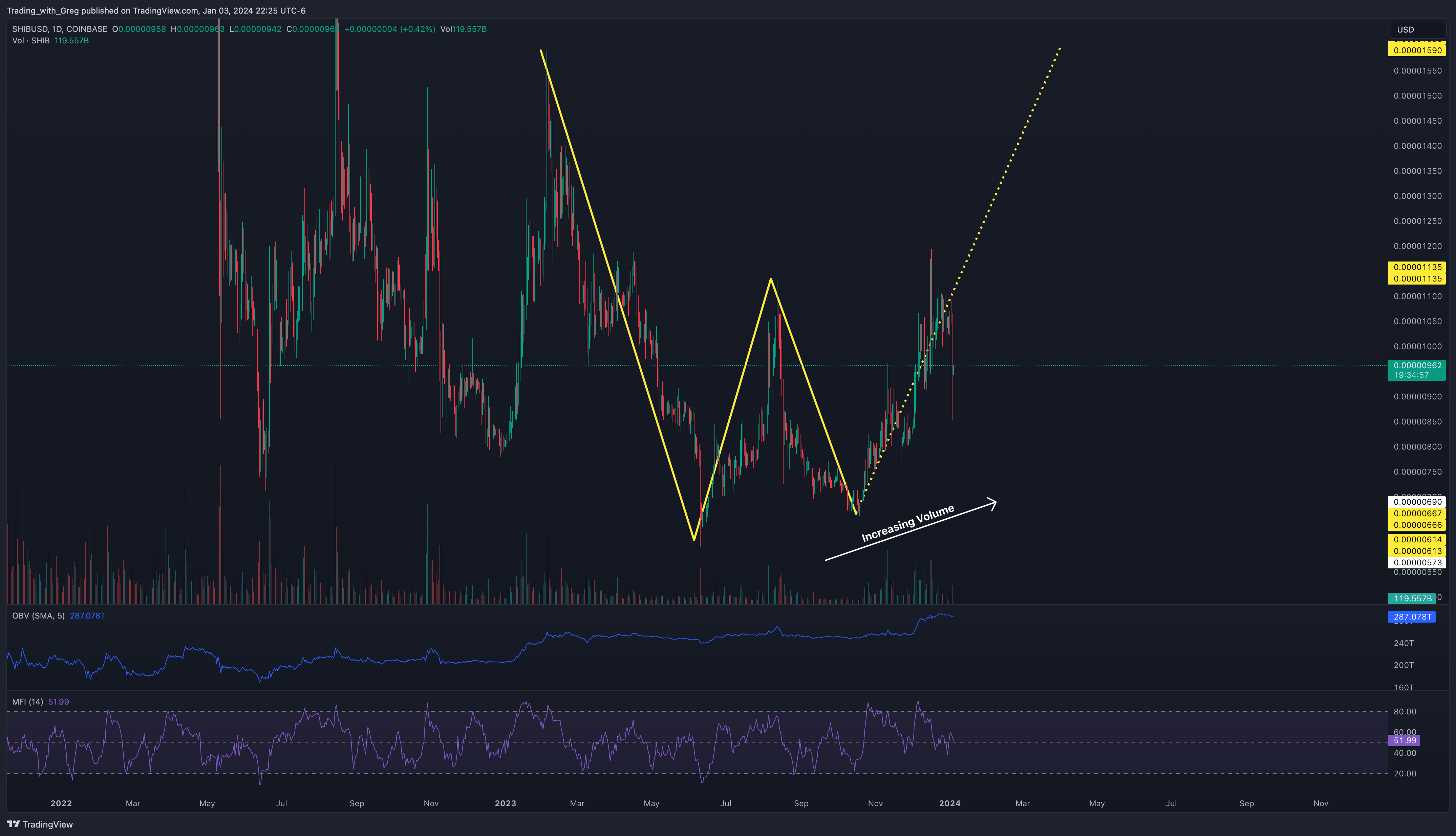
Task: Click the yellow 0.00000667 price label
Action: pos(1417,513)
